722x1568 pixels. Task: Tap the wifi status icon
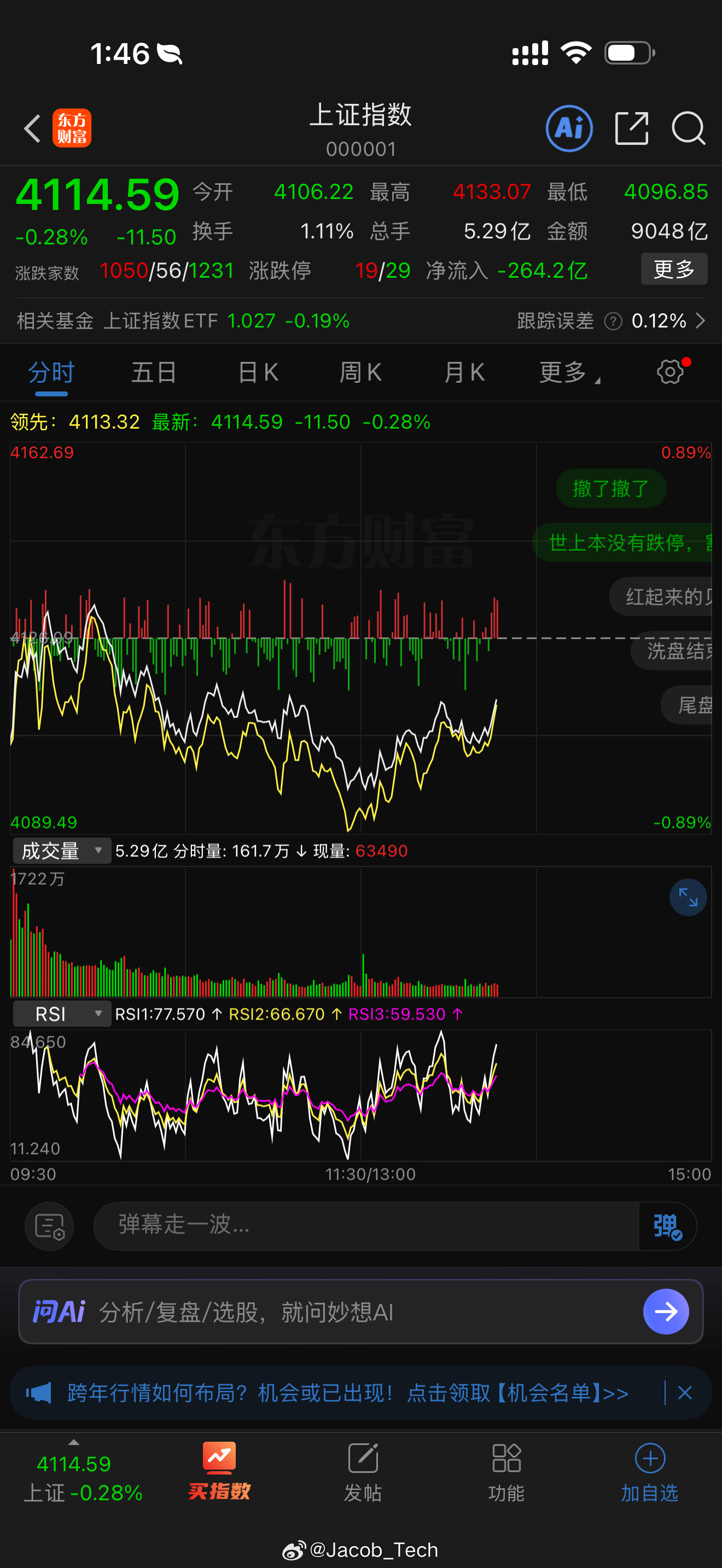[x=576, y=53]
